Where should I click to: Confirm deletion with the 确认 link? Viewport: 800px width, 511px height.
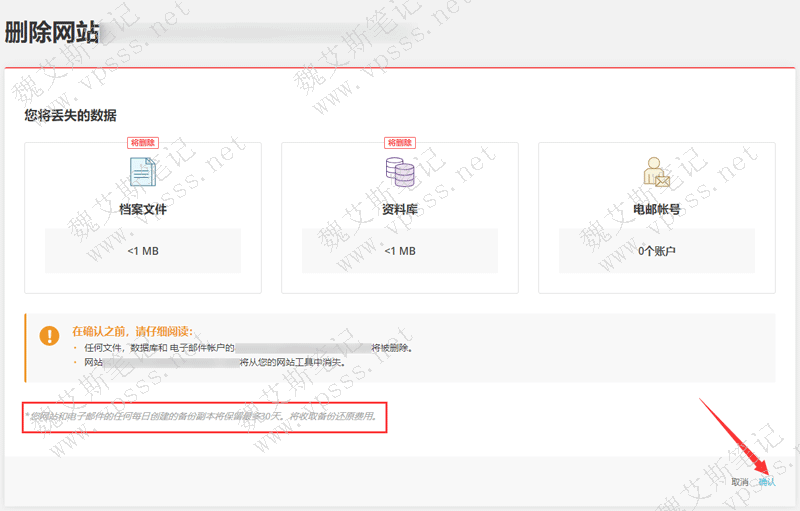coord(767,482)
